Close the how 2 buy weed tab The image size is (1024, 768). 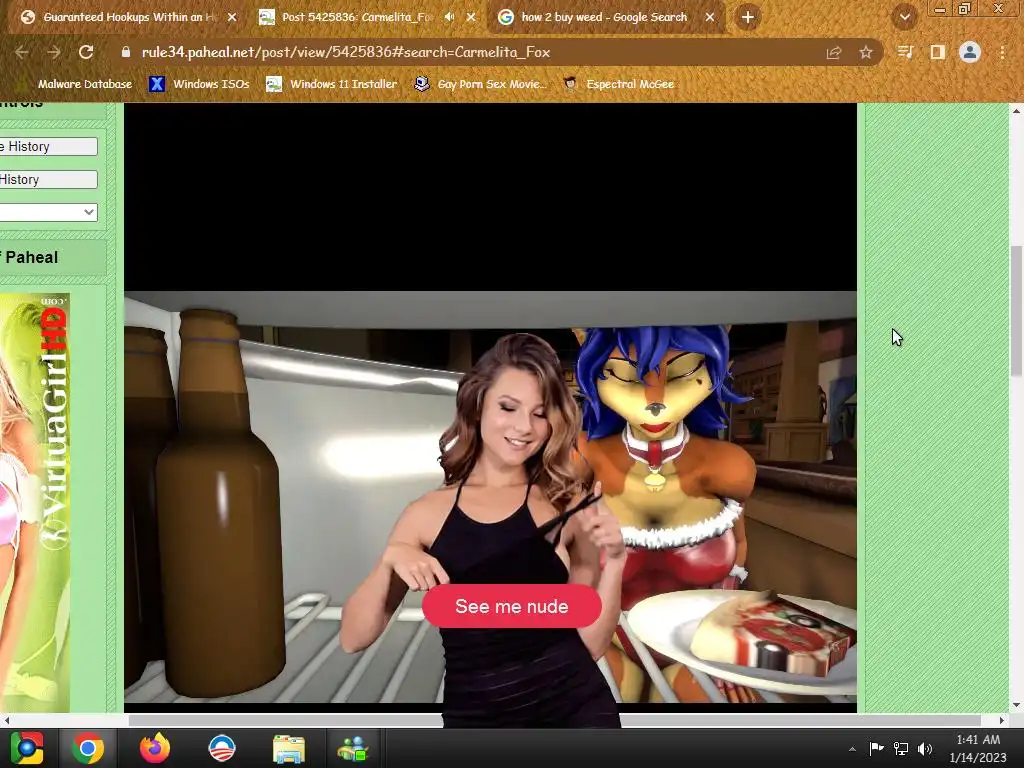pos(710,18)
